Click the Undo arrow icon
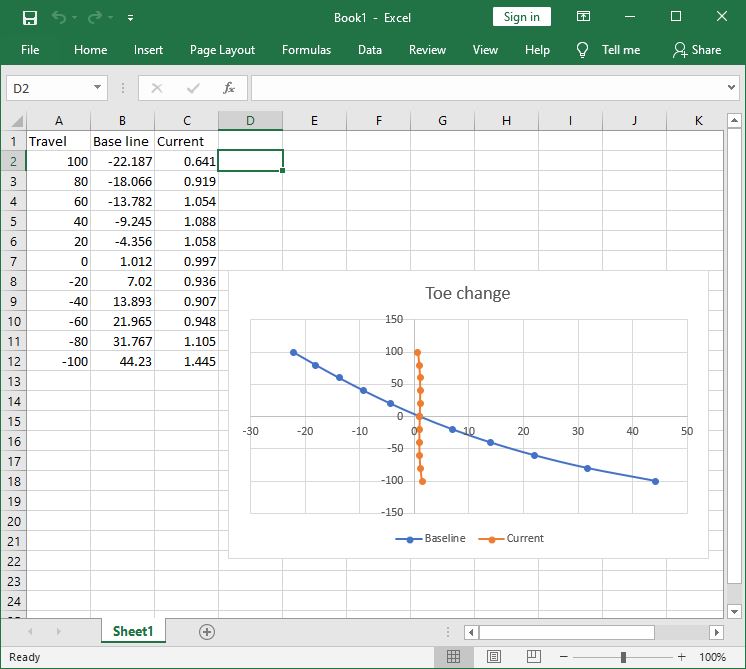The image size is (746, 669). click(59, 17)
